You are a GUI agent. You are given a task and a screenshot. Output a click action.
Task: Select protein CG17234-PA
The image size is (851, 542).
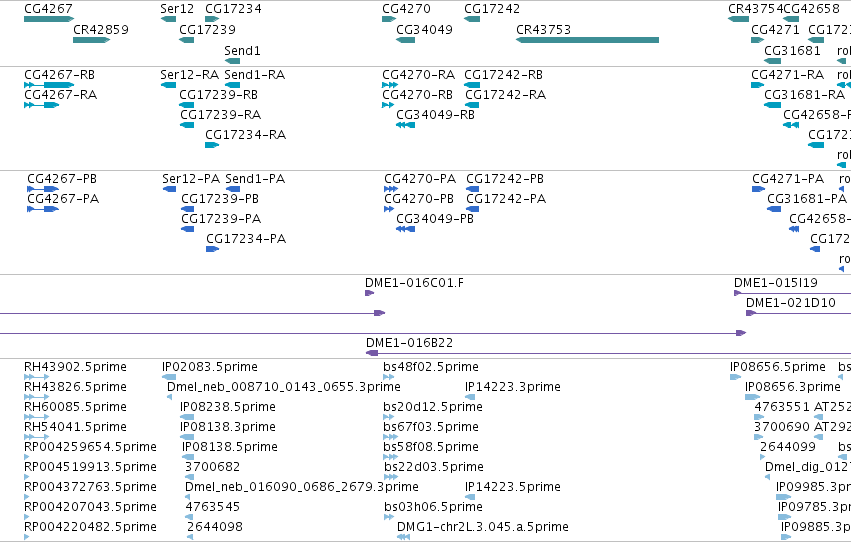pyautogui.click(x=213, y=249)
